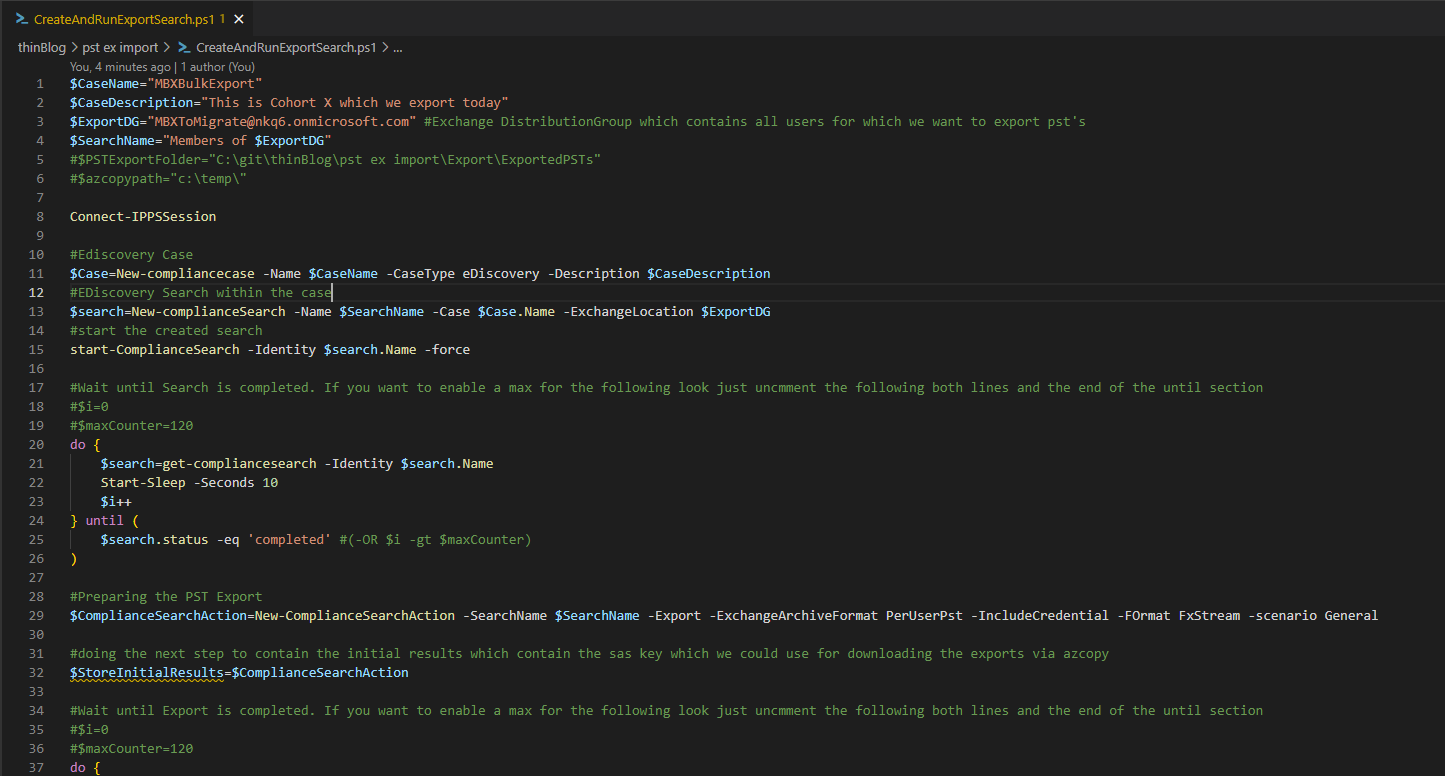Click the 'completed' string on line 25
The image size is (1445, 776).
289,539
